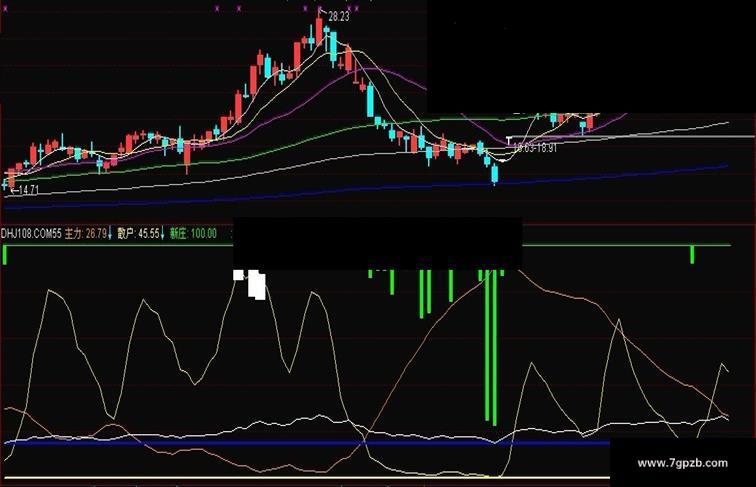
Task: Click the down arrow after 主力 26.79
Action: [x=110, y=234]
